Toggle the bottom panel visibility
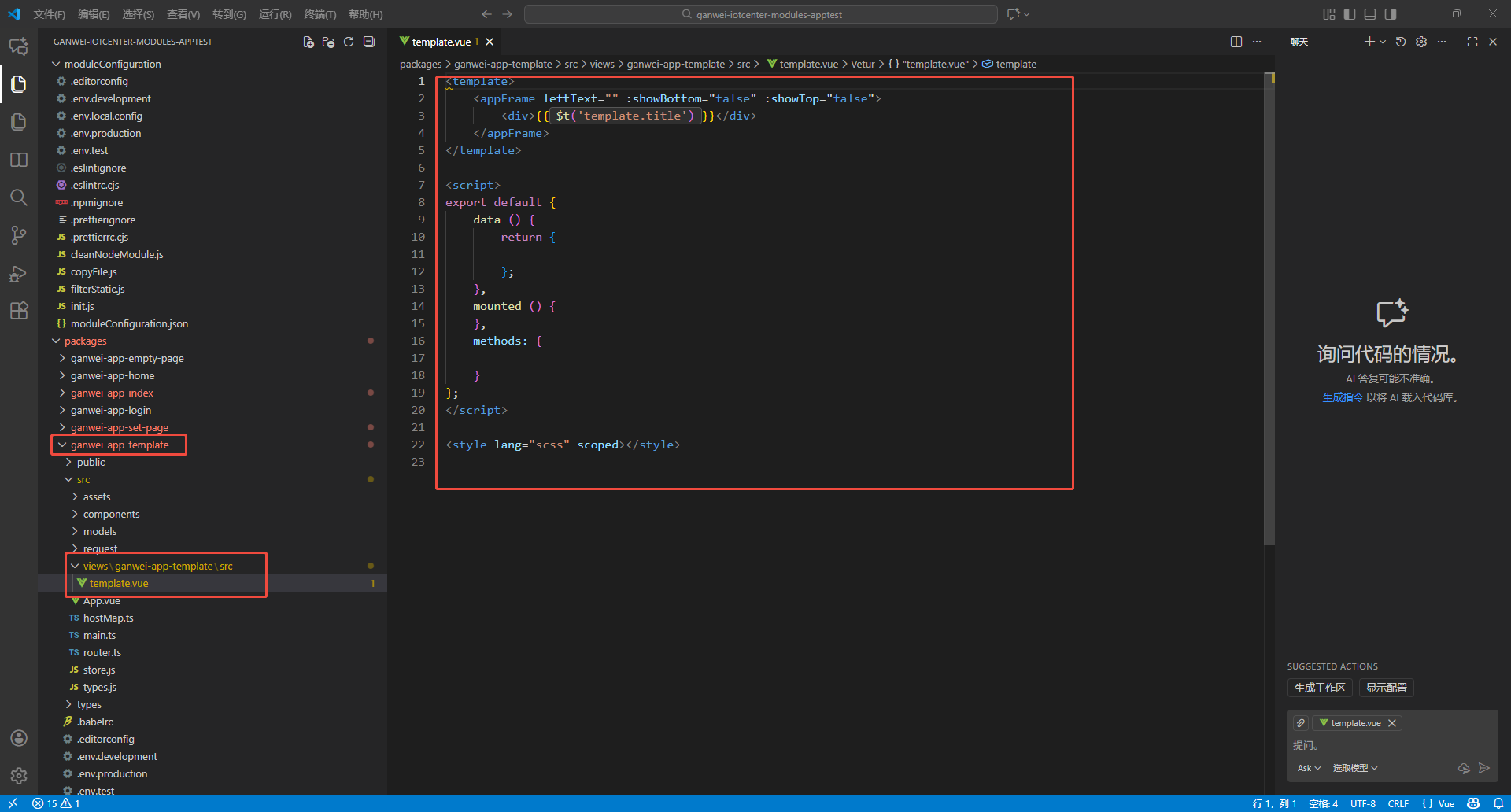Viewport: 1511px width, 812px height. pos(1370,14)
